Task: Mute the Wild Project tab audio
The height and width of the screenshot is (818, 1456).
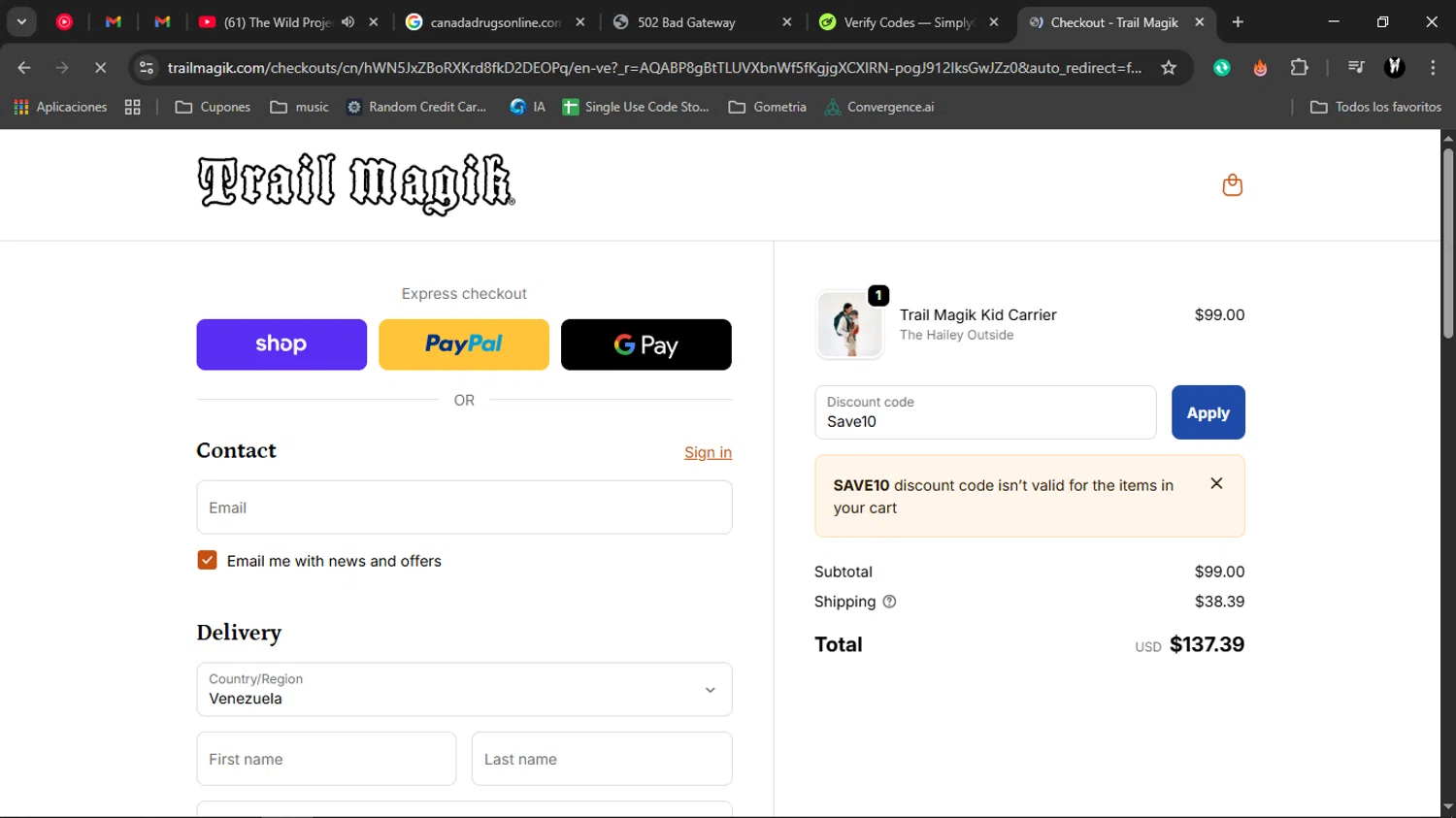Action: point(347,21)
